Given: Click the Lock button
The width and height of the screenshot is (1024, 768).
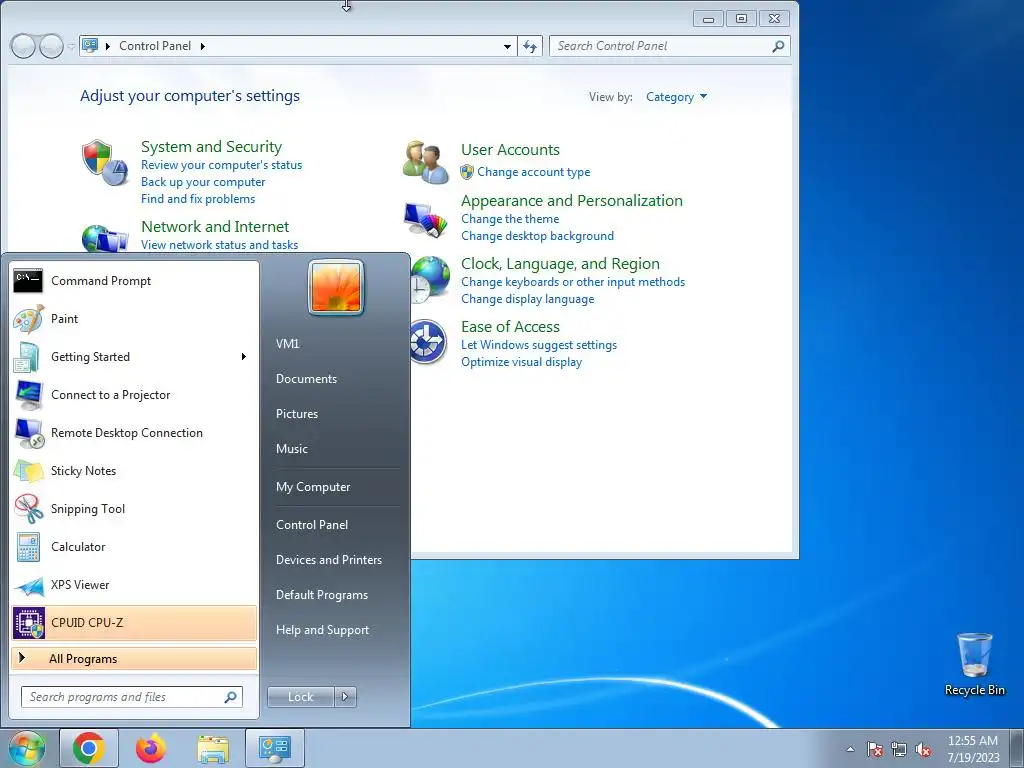Looking at the screenshot, I should point(301,697).
